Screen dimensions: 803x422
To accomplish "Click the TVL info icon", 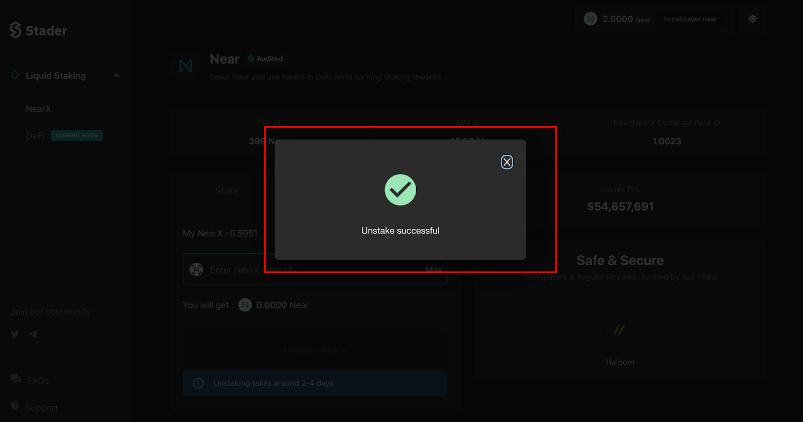I will click(x=277, y=123).
